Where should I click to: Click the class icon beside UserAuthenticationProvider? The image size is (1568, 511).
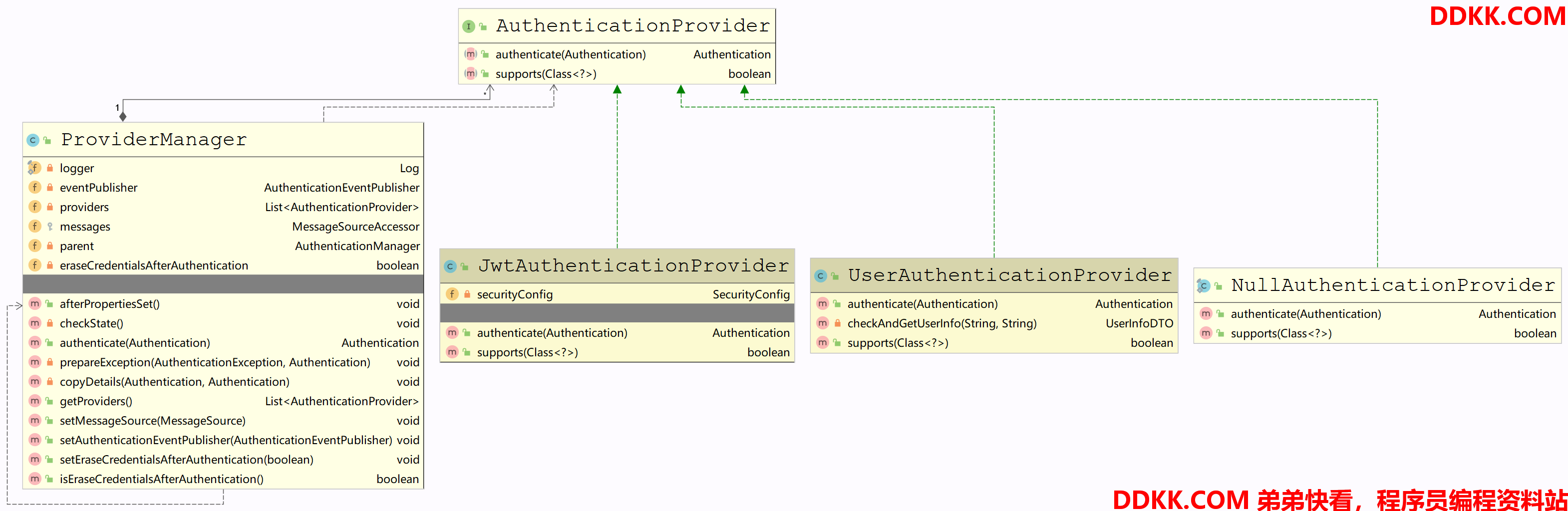(x=820, y=276)
